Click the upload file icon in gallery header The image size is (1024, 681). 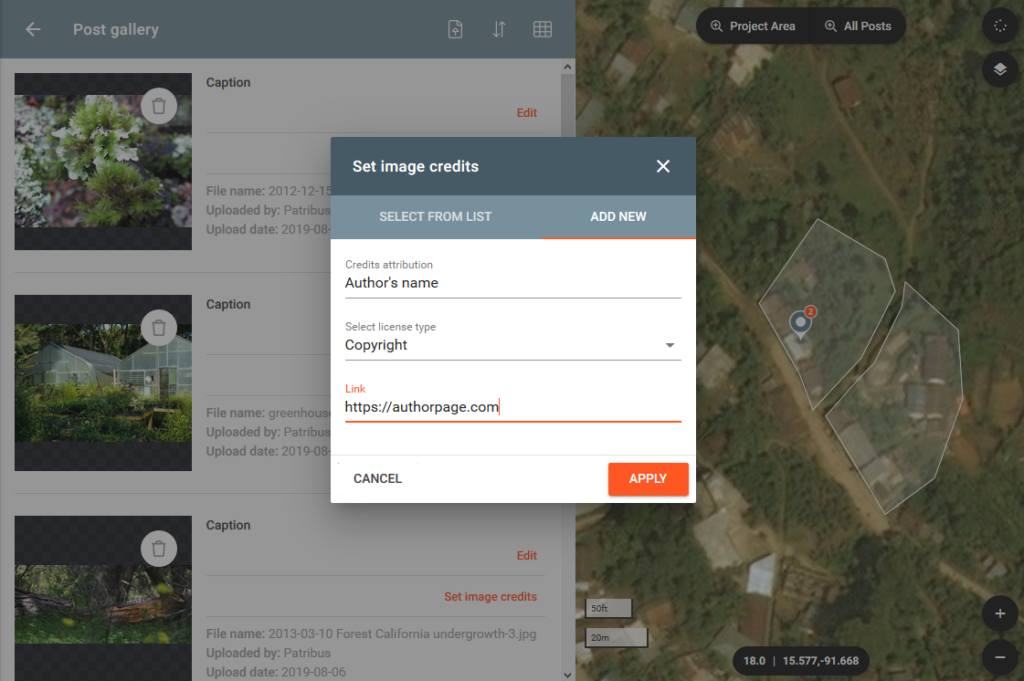pos(455,29)
